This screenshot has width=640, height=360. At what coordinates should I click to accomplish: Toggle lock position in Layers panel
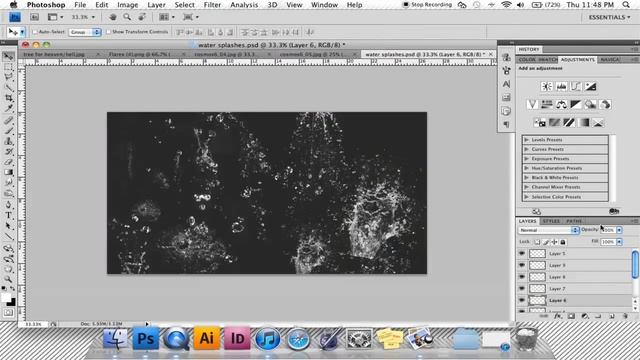(554, 242)
